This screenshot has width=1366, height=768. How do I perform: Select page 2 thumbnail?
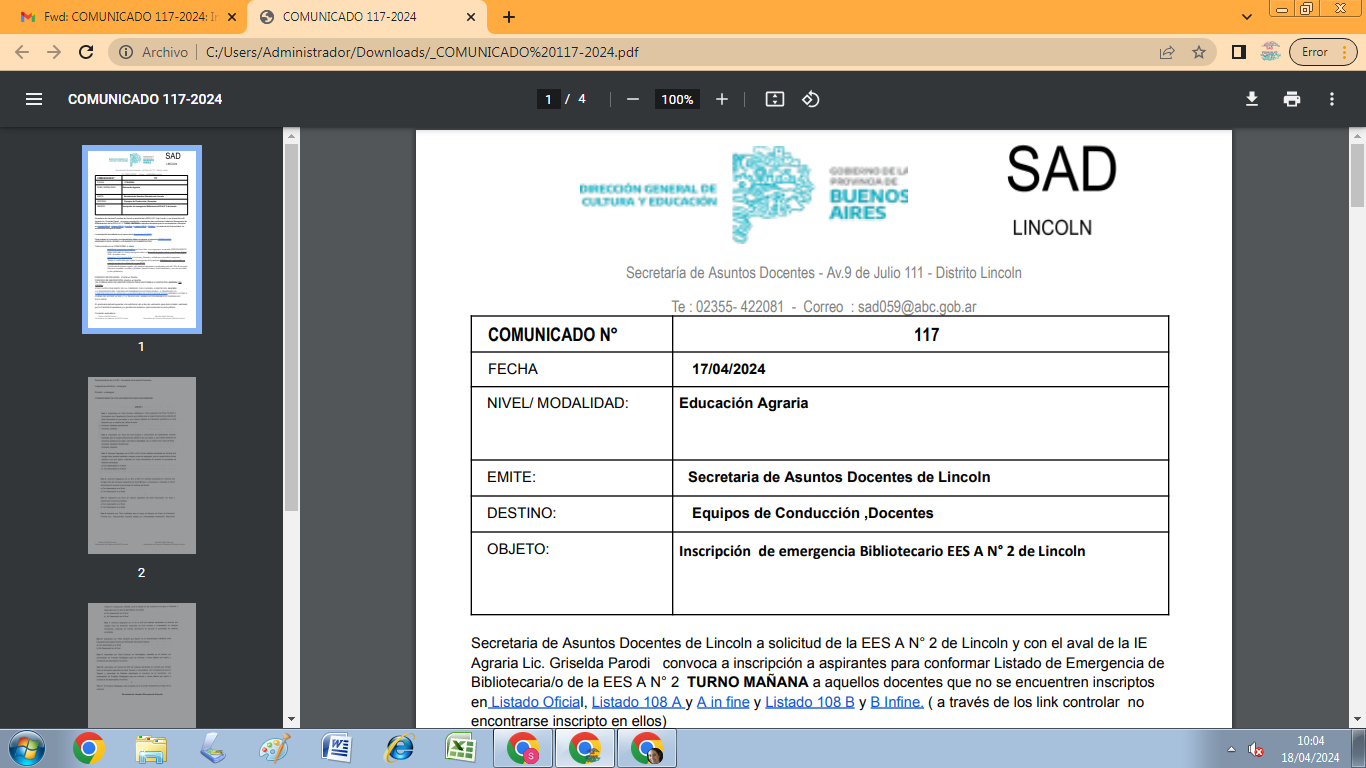[x=141, y=465]
